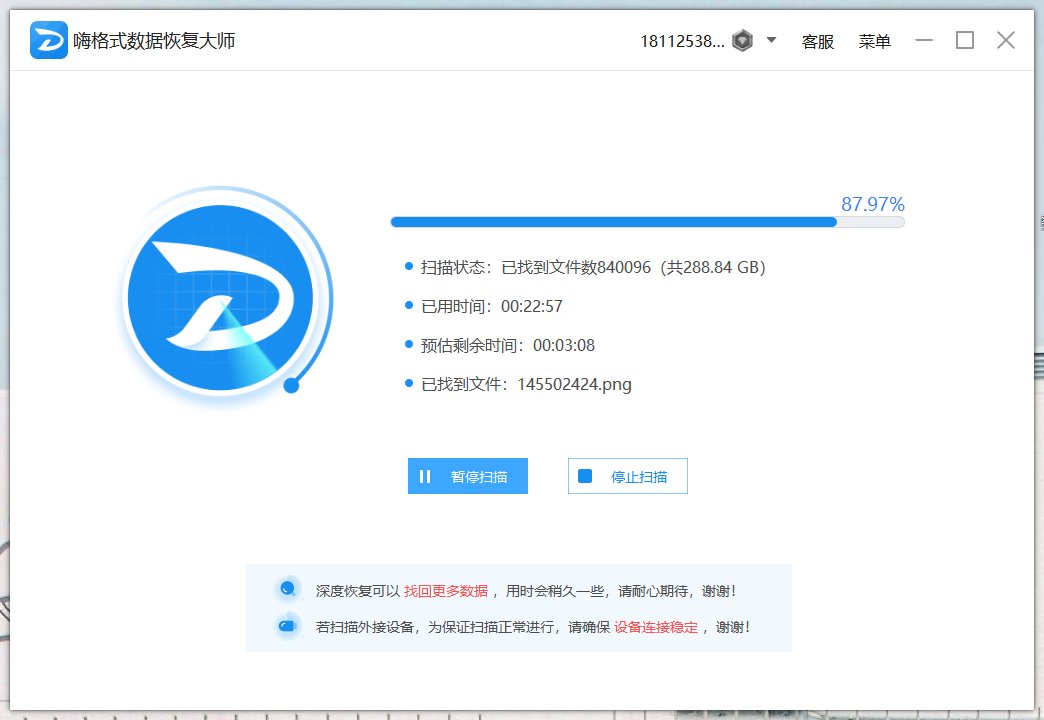Viewport: 1044px width, 720px height.
Task: Open the 菜单 menu
Action: (x=874, y=41)
